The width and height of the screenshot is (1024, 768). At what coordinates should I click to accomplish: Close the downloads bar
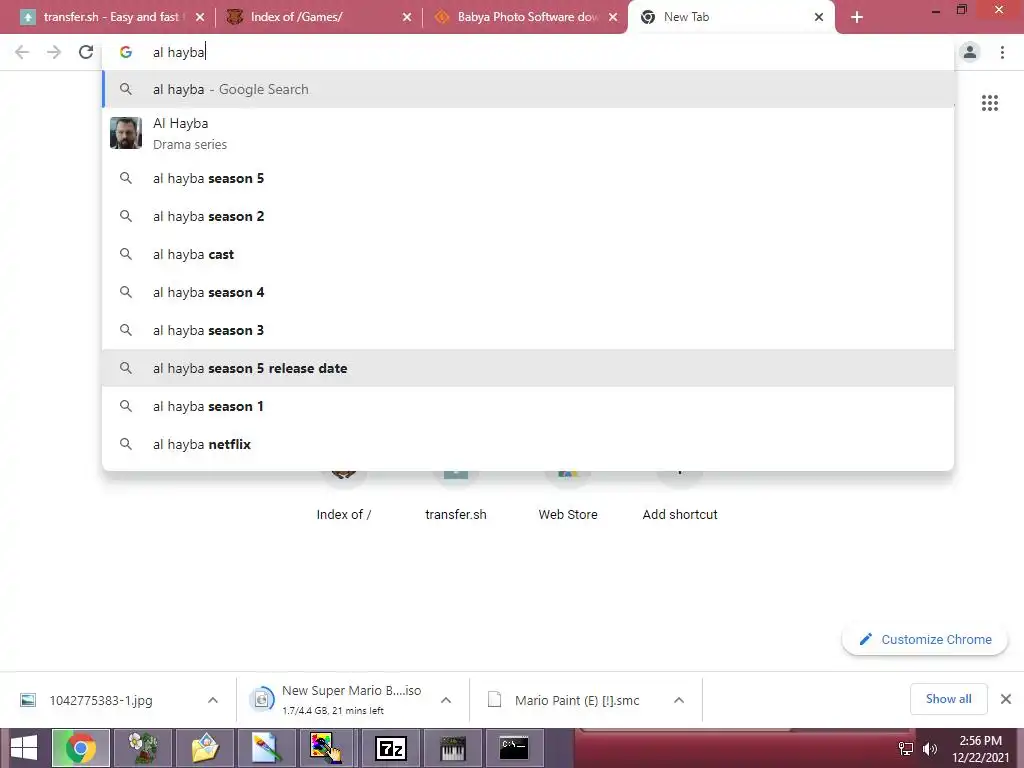(x=1006, y=699)
